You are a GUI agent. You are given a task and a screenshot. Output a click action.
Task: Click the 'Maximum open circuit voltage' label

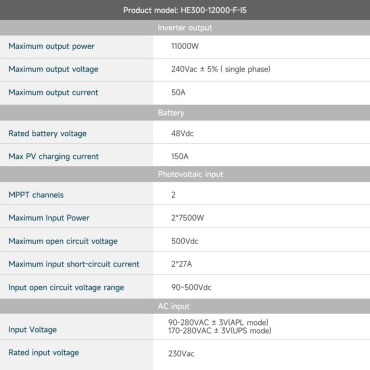point(63,241)
